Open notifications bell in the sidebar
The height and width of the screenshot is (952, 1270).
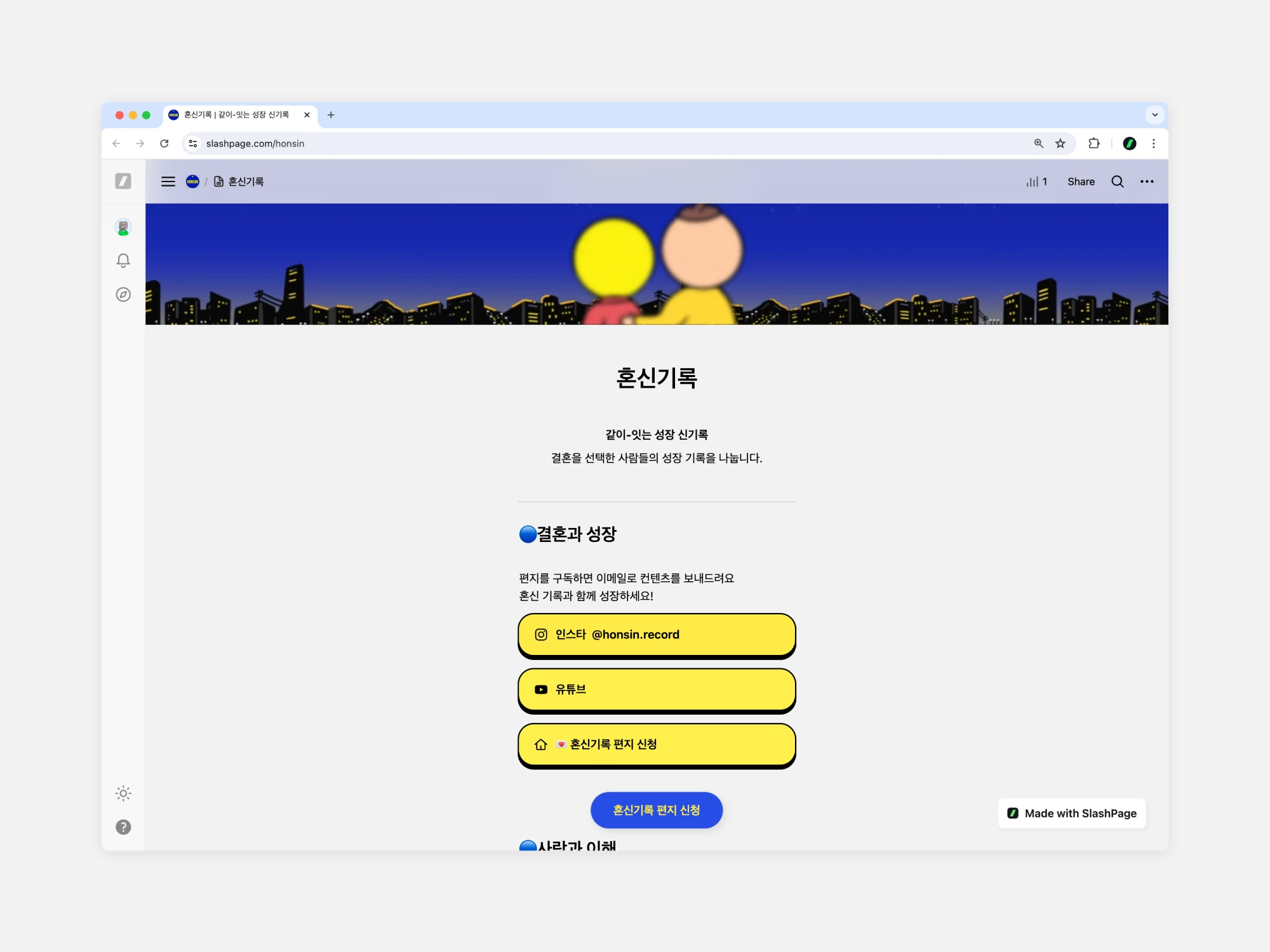123,261
